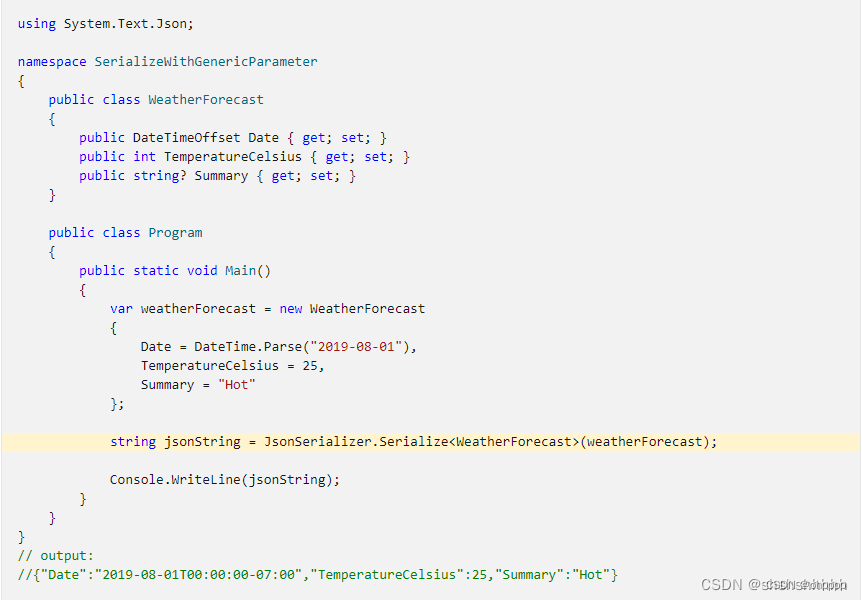Click the WeatherForecast class declaration
Viewport: 862px width, 600px height.
point(156,100)
